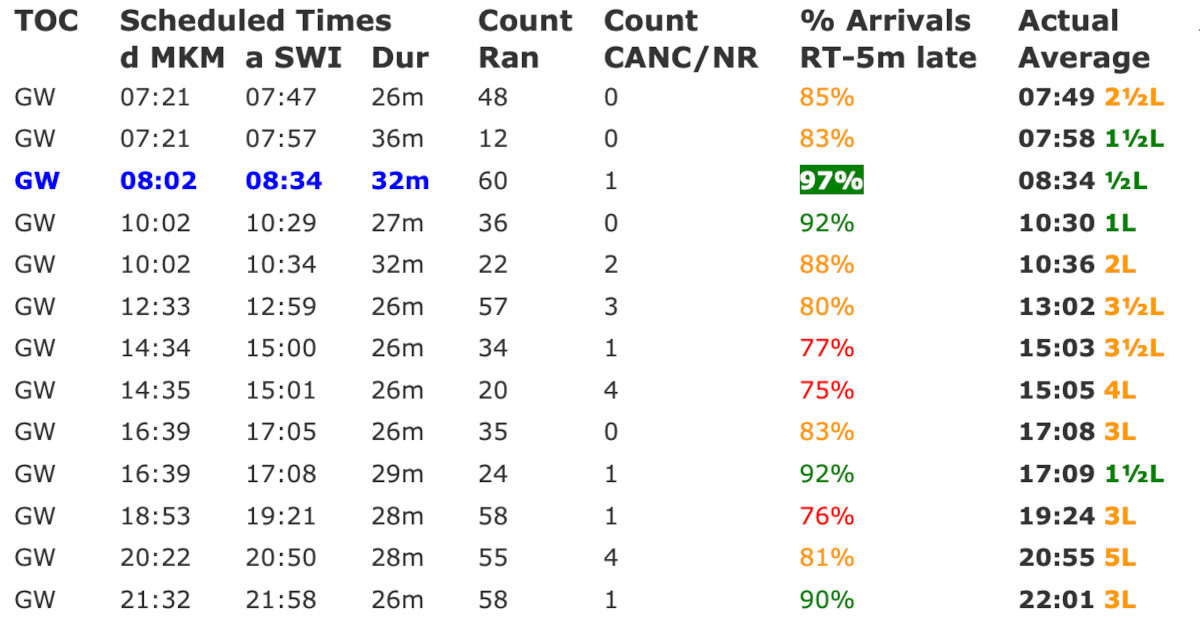Click the blue 08:02 departure time
The image size is (1200, 632).
(158, 181)
